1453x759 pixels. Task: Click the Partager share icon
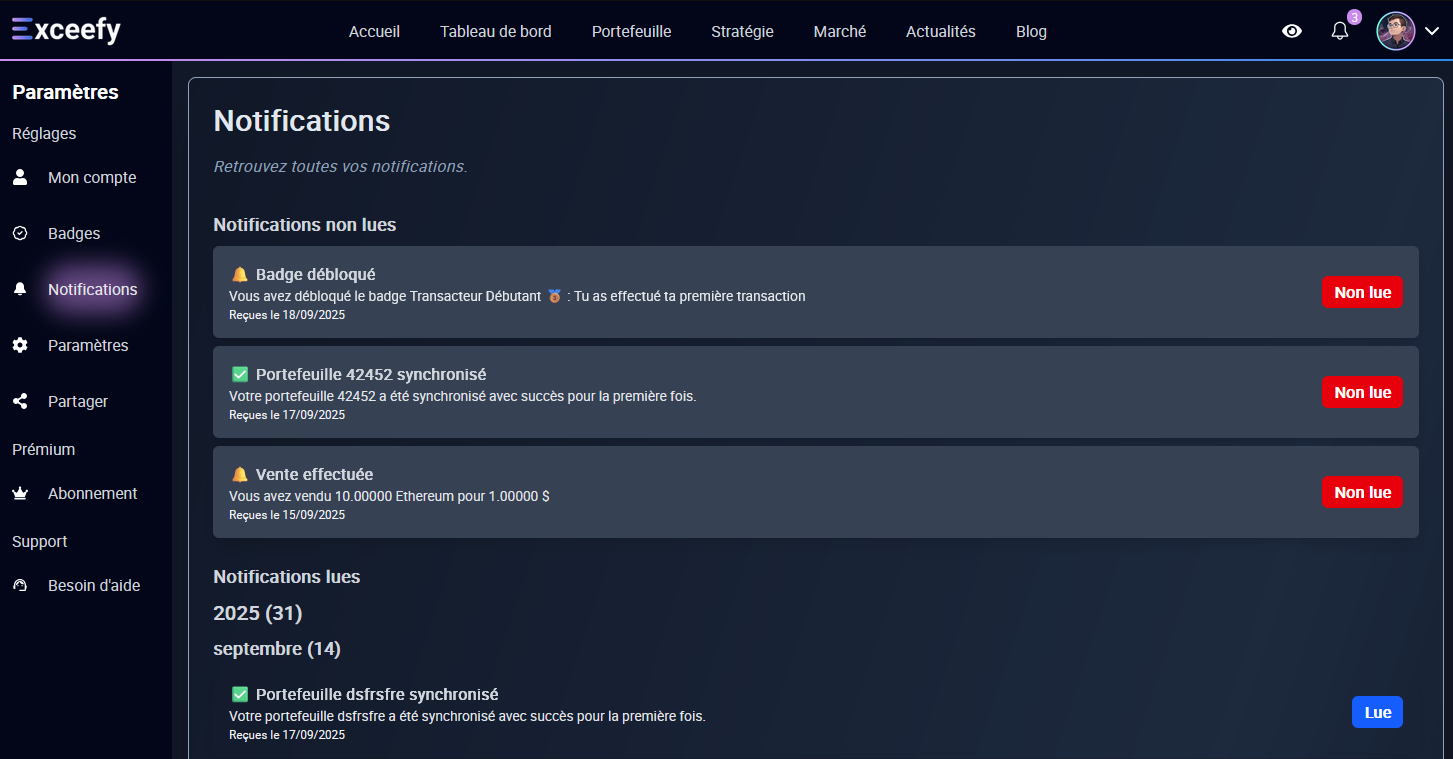(x=20, y=402)
